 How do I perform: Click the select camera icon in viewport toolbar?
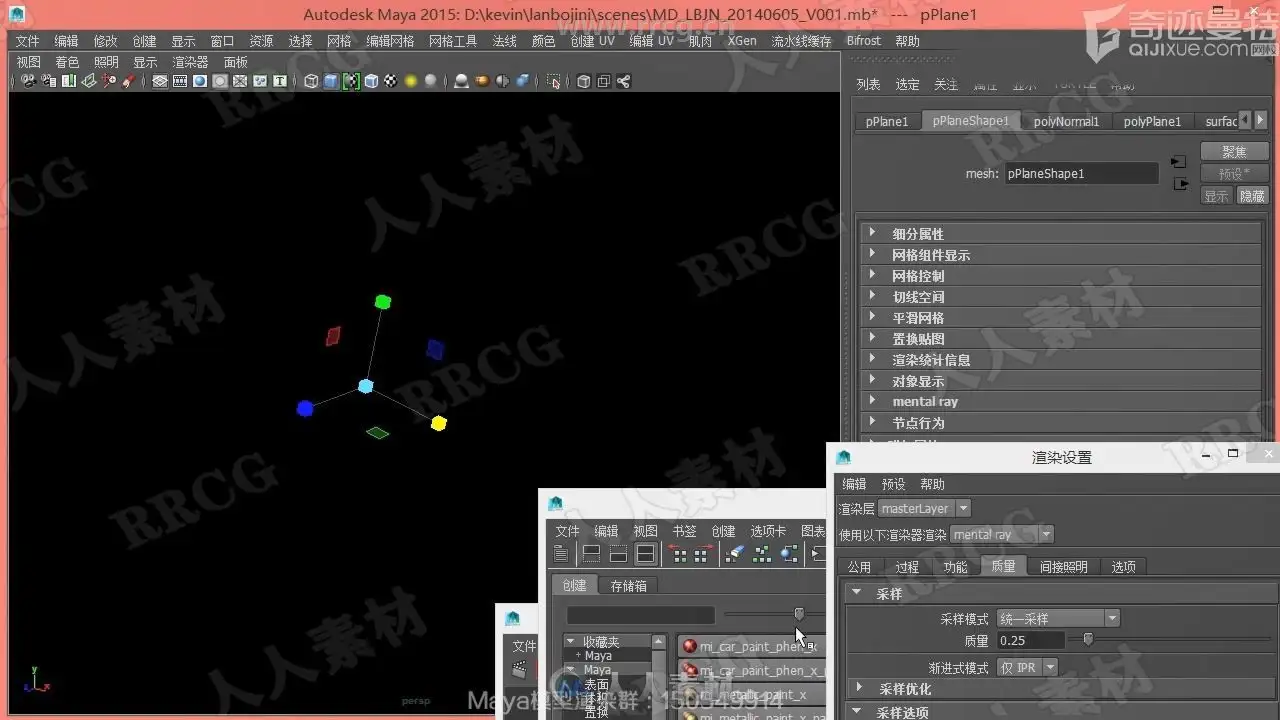pyautogui.click(x=27, y=81)
